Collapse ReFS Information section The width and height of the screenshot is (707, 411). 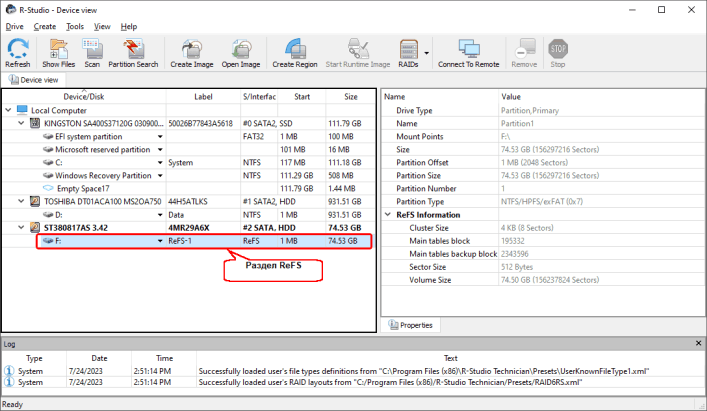[388, 215]
